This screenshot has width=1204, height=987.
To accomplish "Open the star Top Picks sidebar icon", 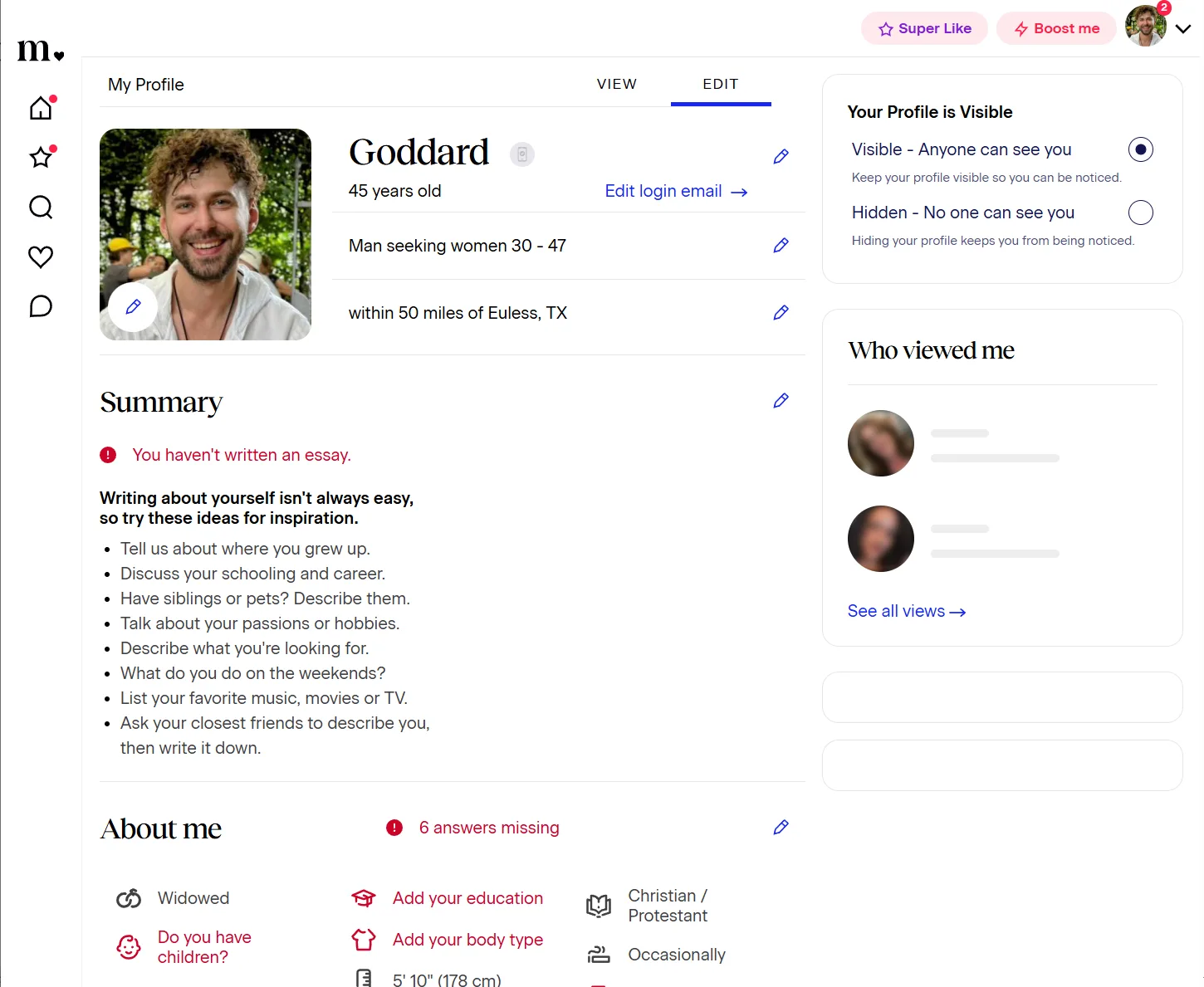I will click(41, 157).
